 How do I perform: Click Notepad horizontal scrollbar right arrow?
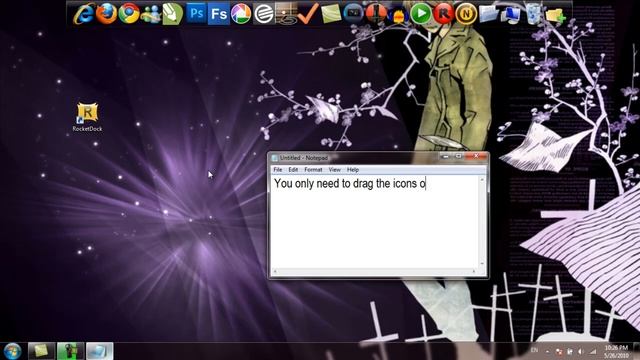(x=474, y=271)
